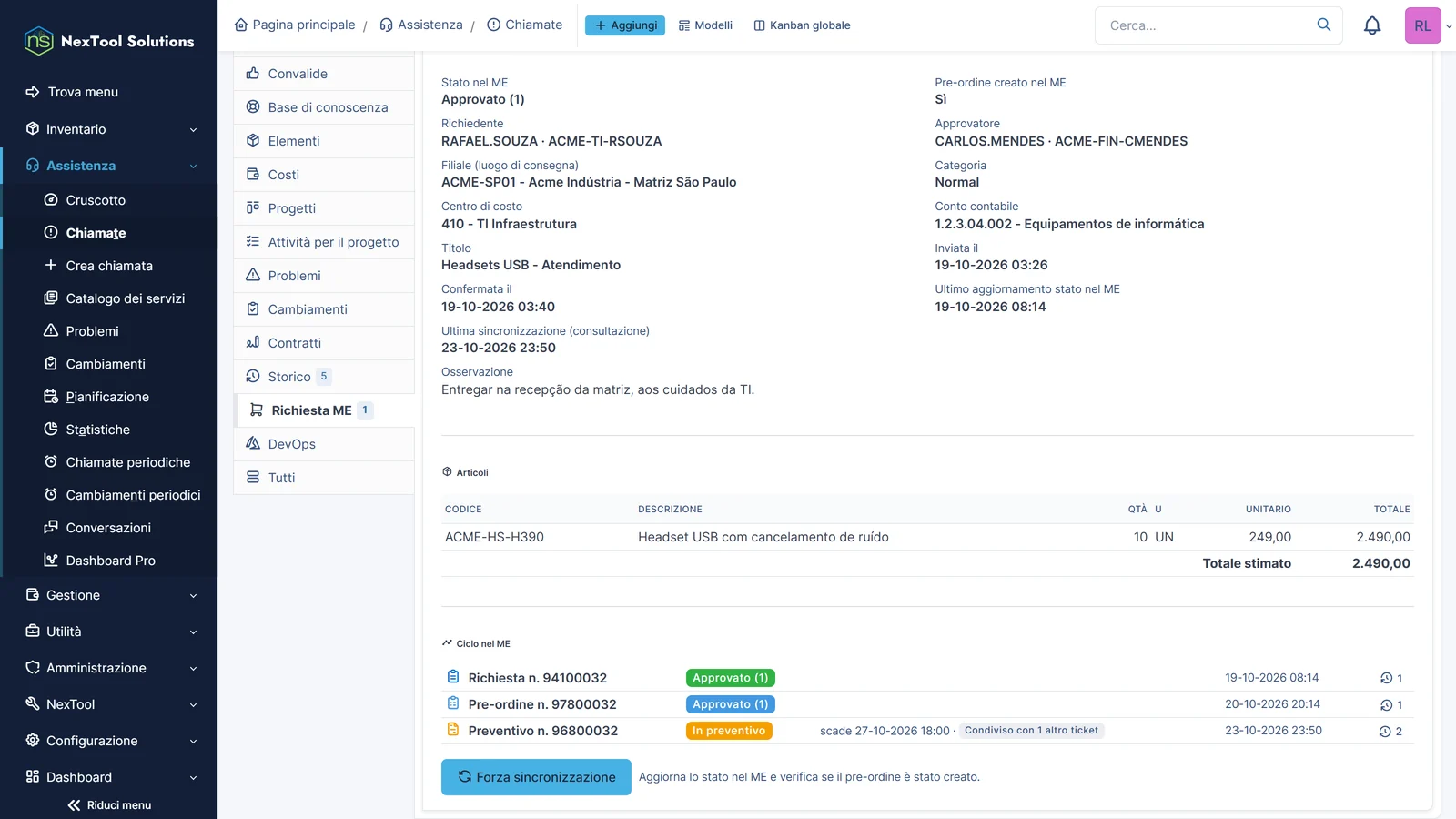Expand the Utilità menu
Viewport: 1456px width, 819px height.
click(109, 632)
